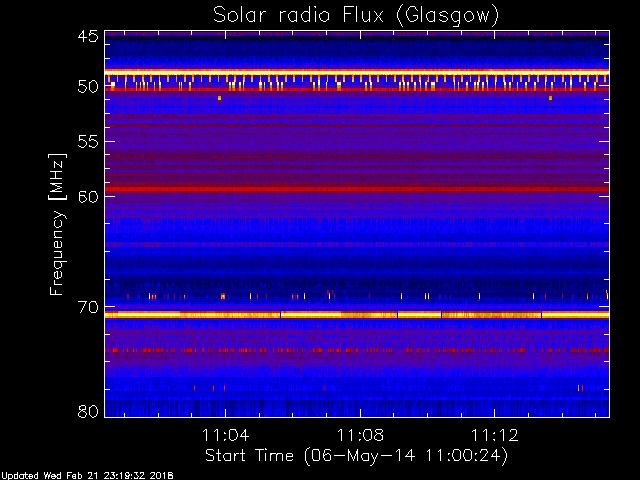The height and width of the screenshot is (480, 640).
Task: Click the 50 MHz frequency tick label
Action: (87, 87)
